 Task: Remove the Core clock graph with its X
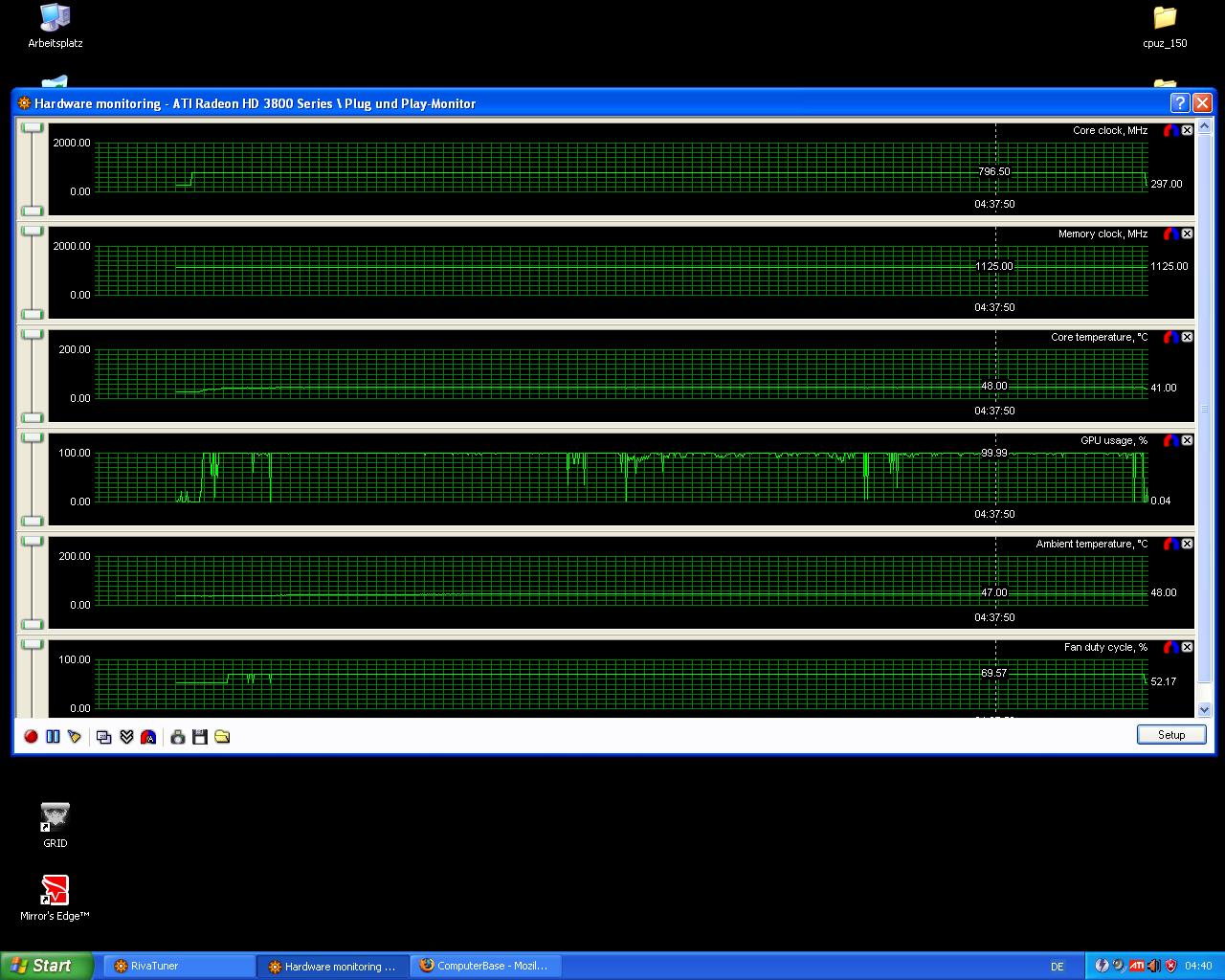[x=1187, y=130]
